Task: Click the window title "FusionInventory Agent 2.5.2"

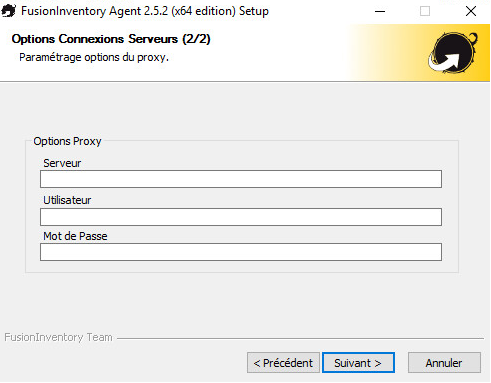Action: coord(94,11)
